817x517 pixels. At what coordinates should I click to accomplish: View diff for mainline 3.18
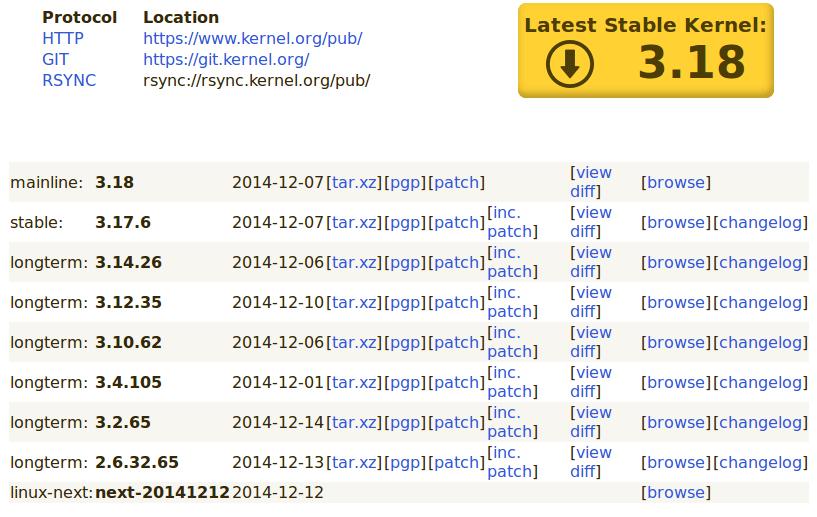click(x=591, y=182)
